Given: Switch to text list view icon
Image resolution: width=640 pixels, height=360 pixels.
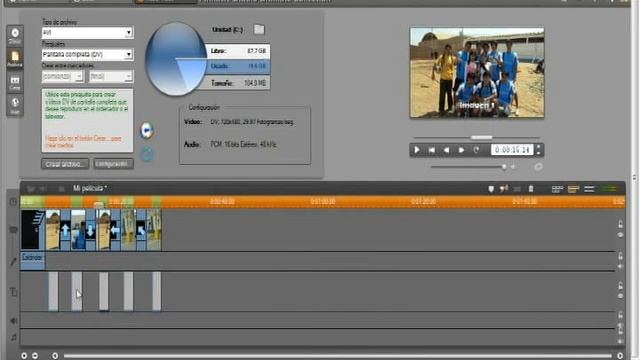Looking at the screenshot, I should point(589,189).
